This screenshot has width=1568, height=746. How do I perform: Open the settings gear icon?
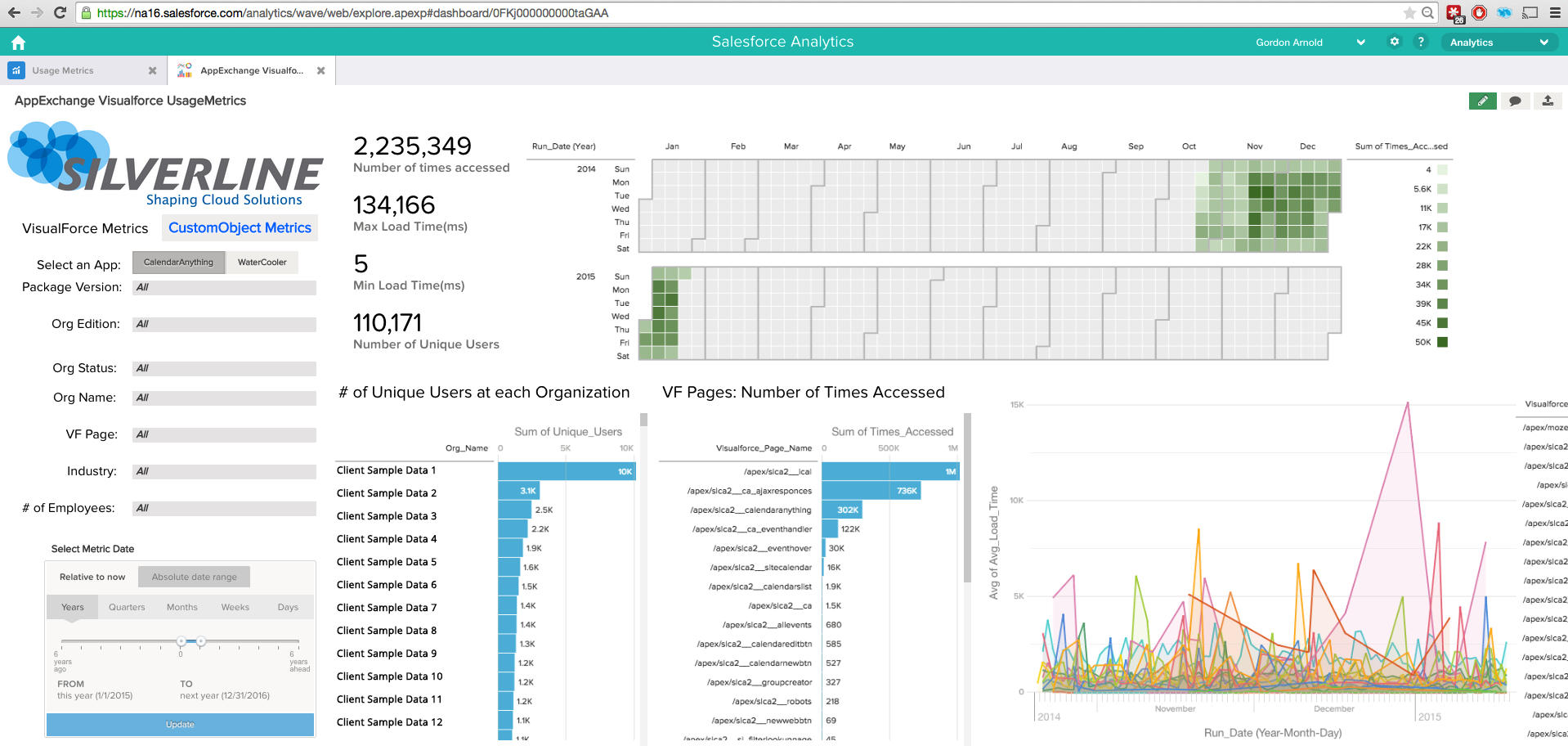coord(1395,42)
